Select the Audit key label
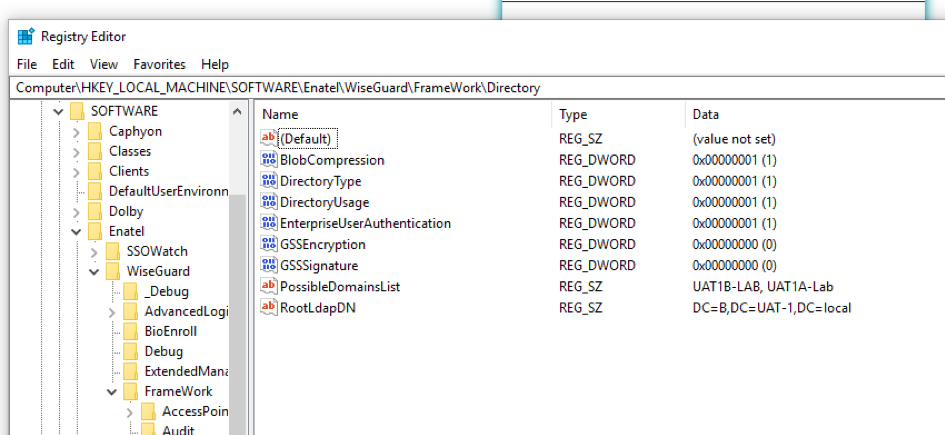 (x=178, y=430)
